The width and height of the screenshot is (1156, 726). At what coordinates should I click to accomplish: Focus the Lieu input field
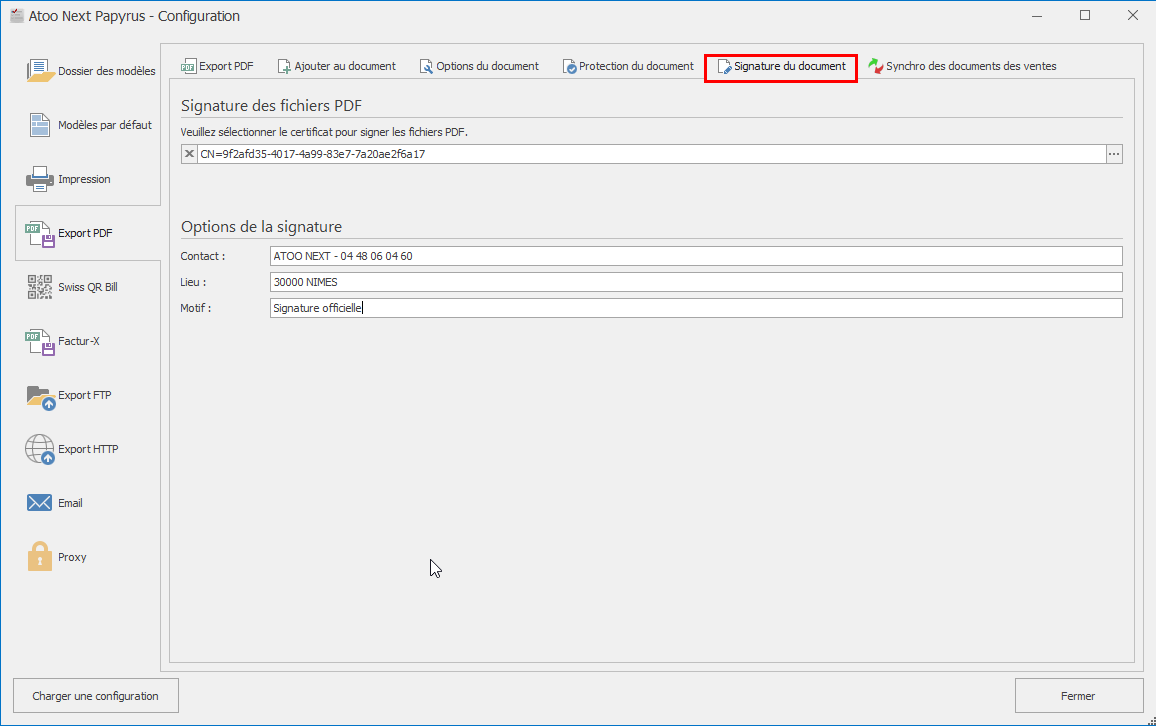[695, 282]
